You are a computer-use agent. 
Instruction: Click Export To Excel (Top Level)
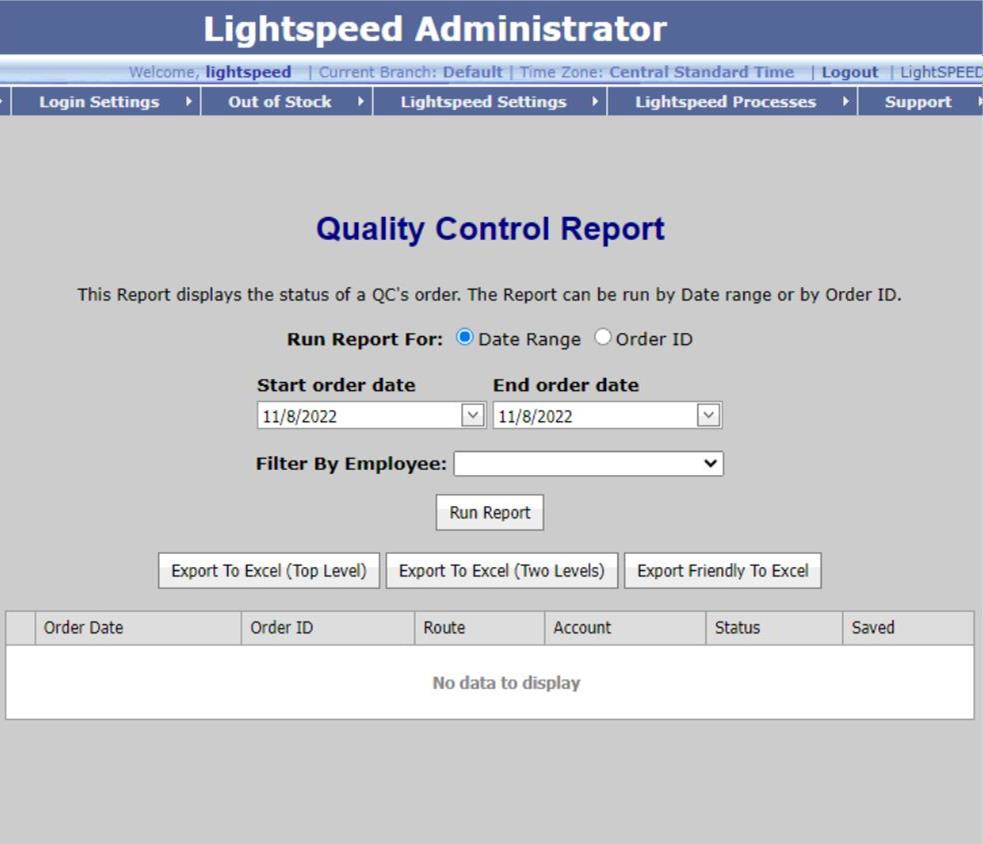click(269, 571)
